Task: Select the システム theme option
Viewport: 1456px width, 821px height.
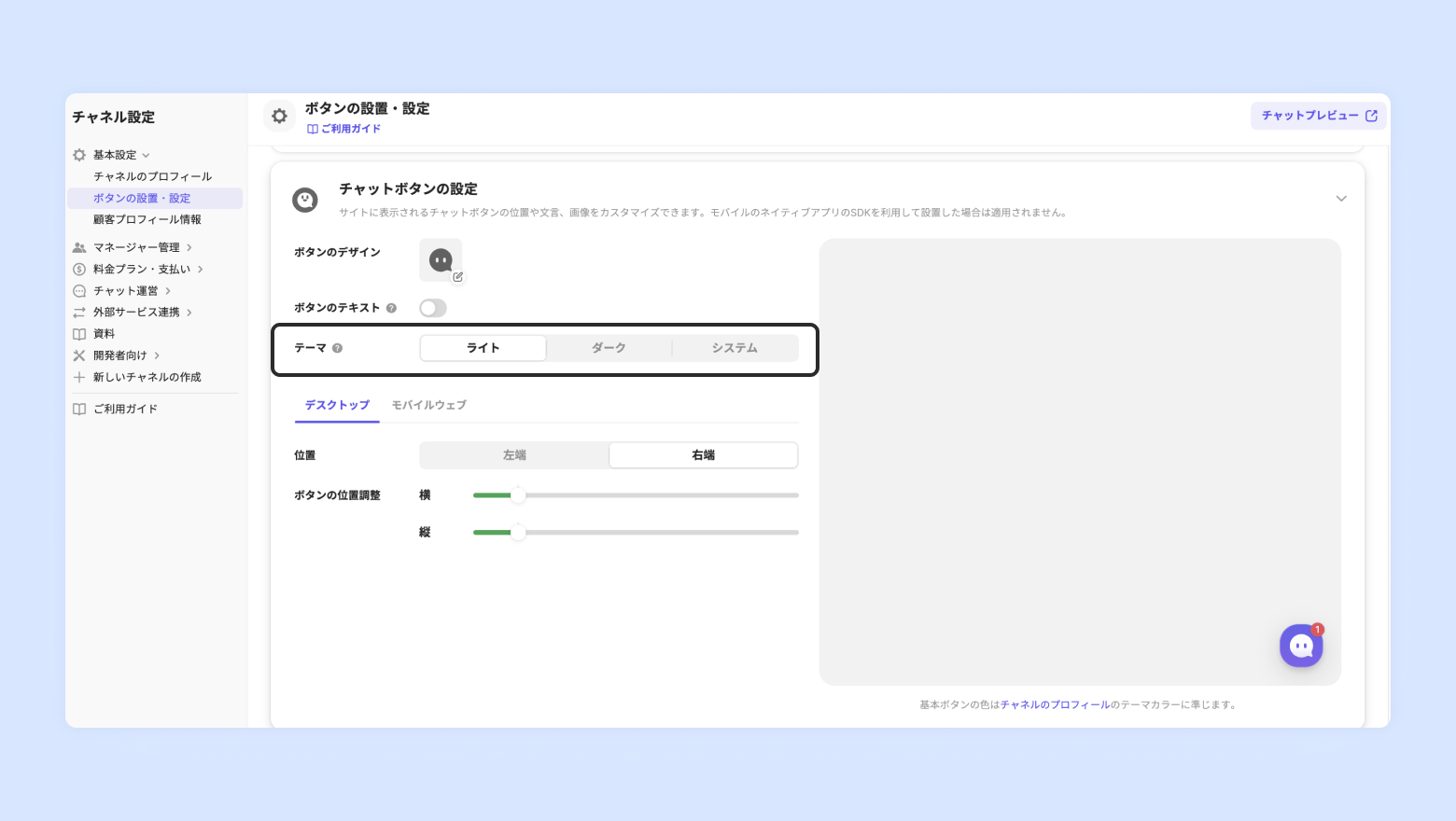Action: pyautogui.click(x=735, y=348)
